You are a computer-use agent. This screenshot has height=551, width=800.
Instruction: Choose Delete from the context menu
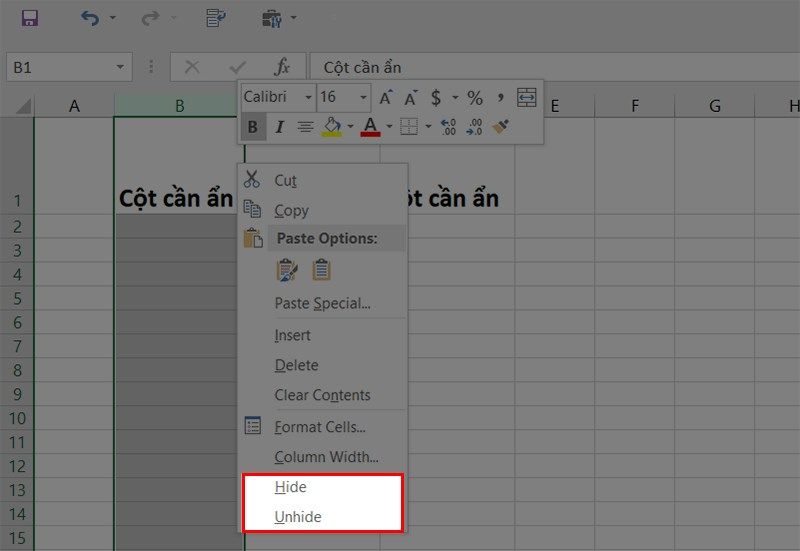(323, 365)
